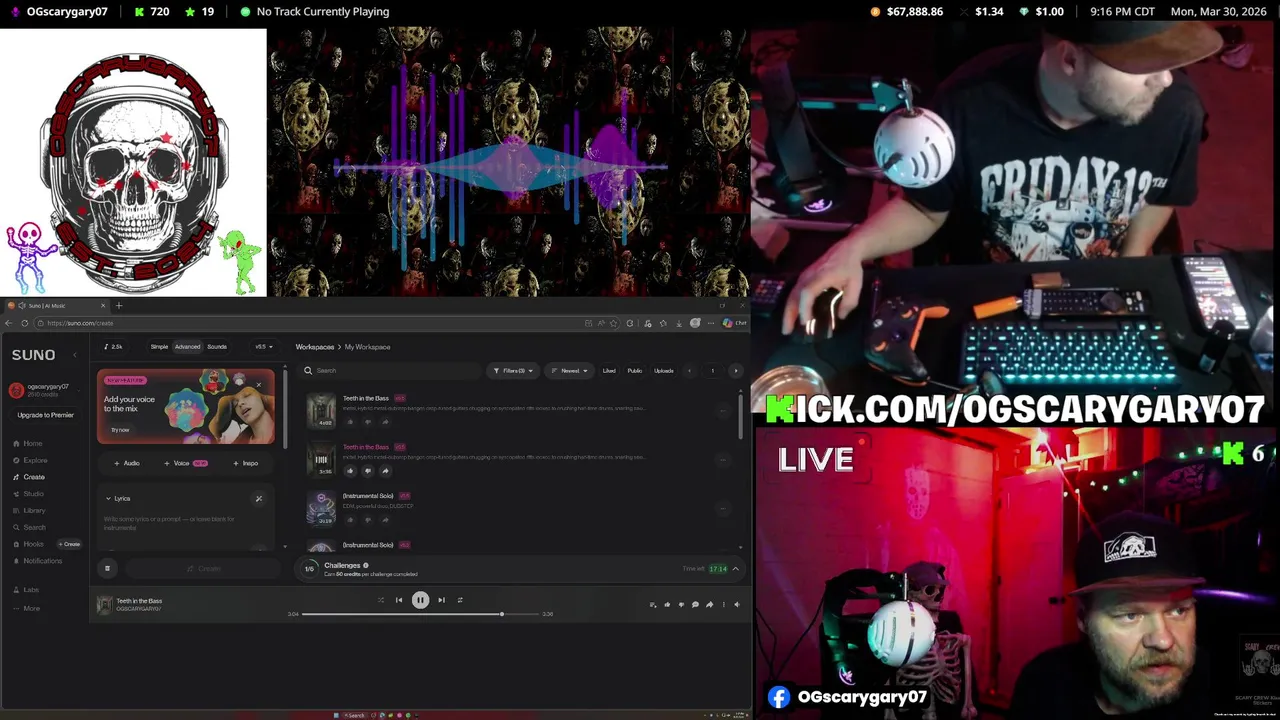Open more options for first Instrumental Solo
This screenshot has height=720, width=1280.
point(723,508)
